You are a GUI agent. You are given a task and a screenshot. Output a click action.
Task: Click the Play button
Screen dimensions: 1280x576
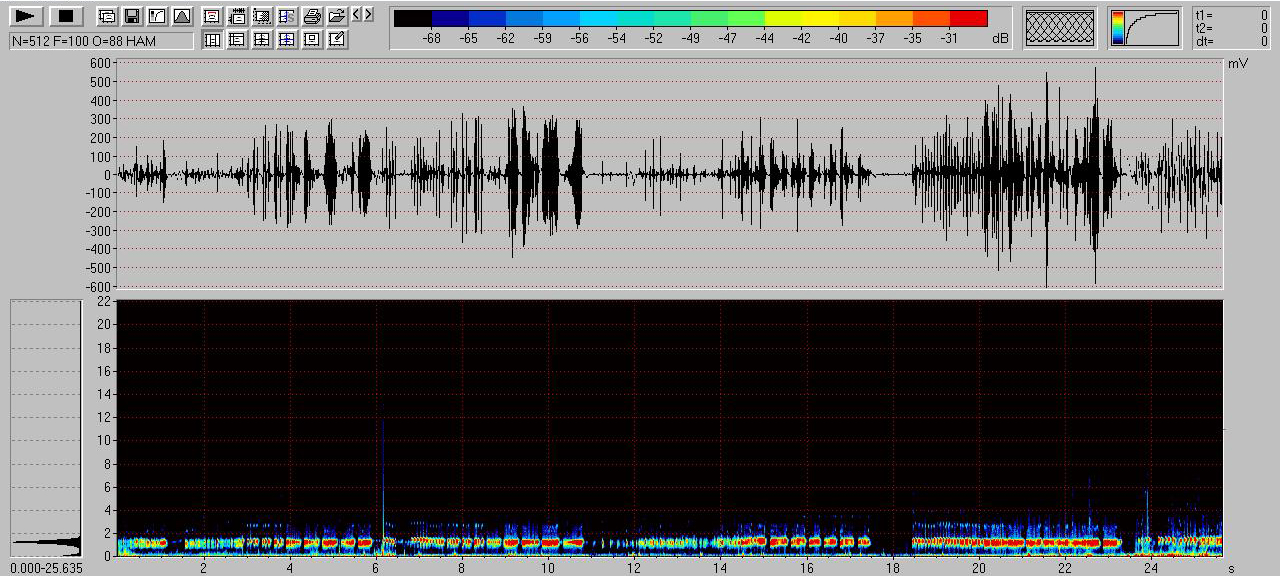click(27, 16)
